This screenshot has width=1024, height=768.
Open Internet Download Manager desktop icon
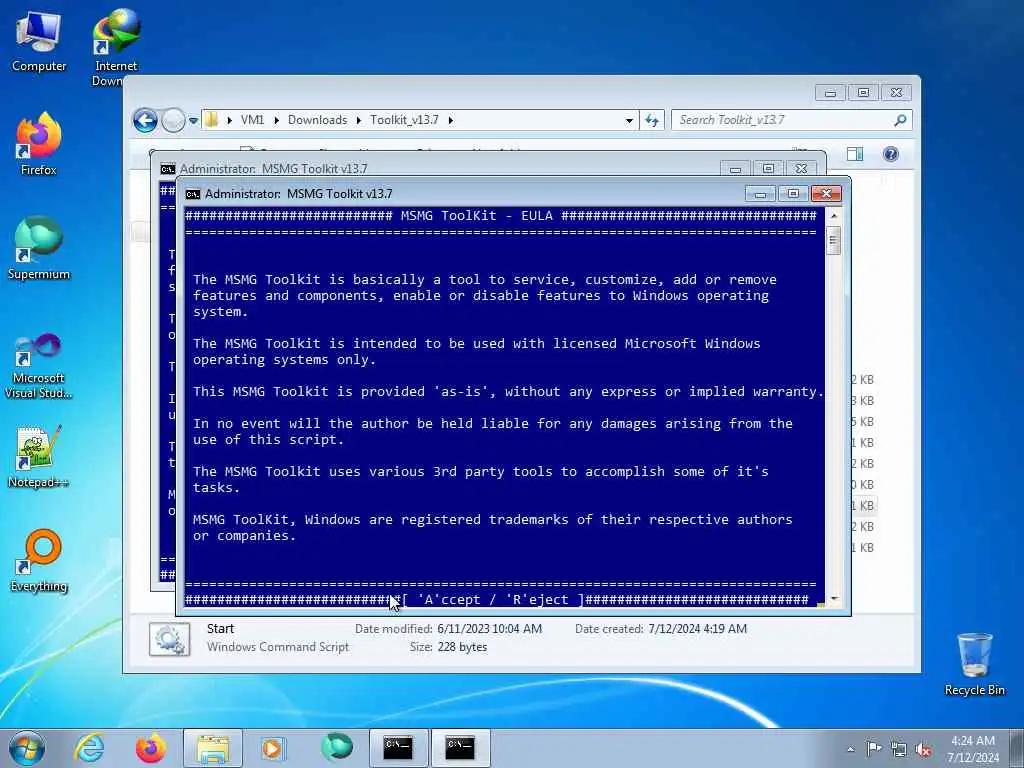pos(116,47)
